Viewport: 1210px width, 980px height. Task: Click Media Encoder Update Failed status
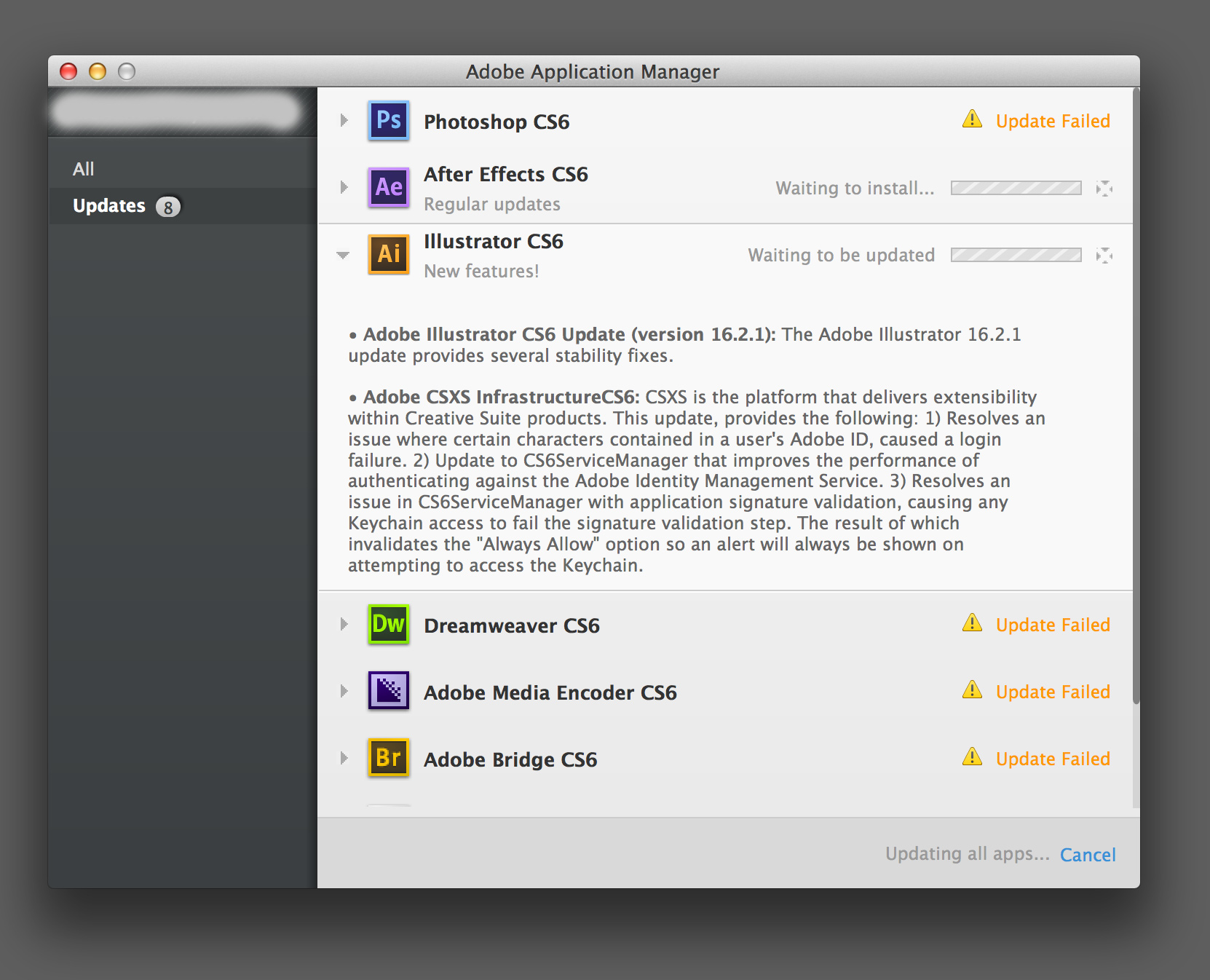[x=1053, y=692]
